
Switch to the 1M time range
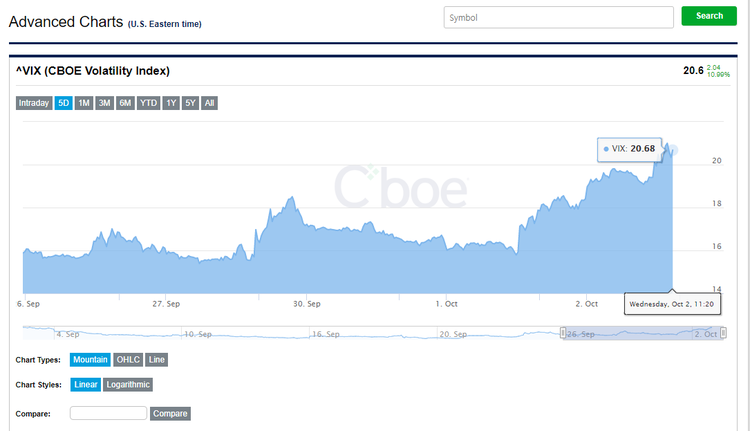84,103
